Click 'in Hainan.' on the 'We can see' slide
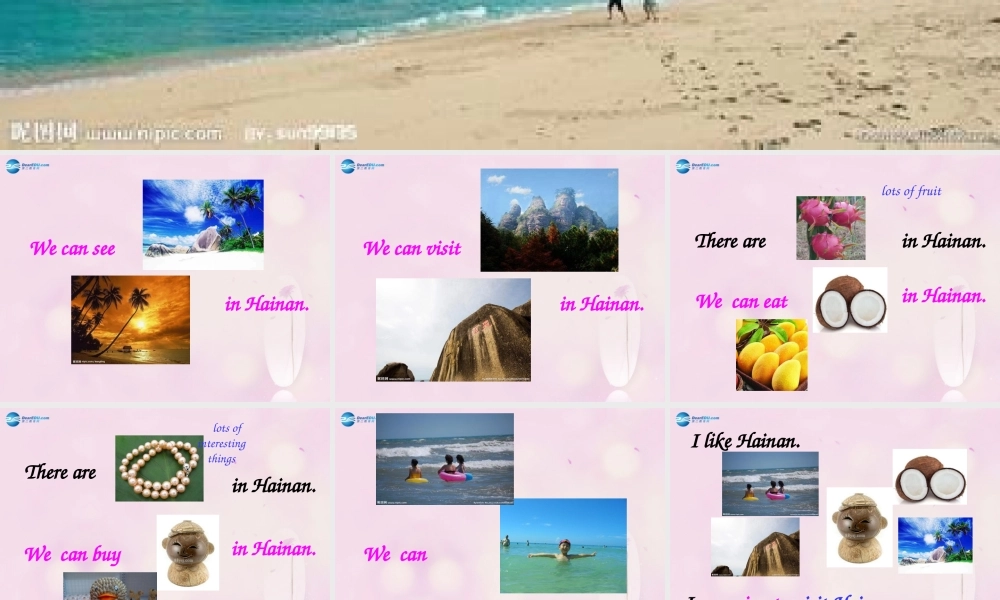The height and width of the screenshot is (600, 1000). [267, 304]
